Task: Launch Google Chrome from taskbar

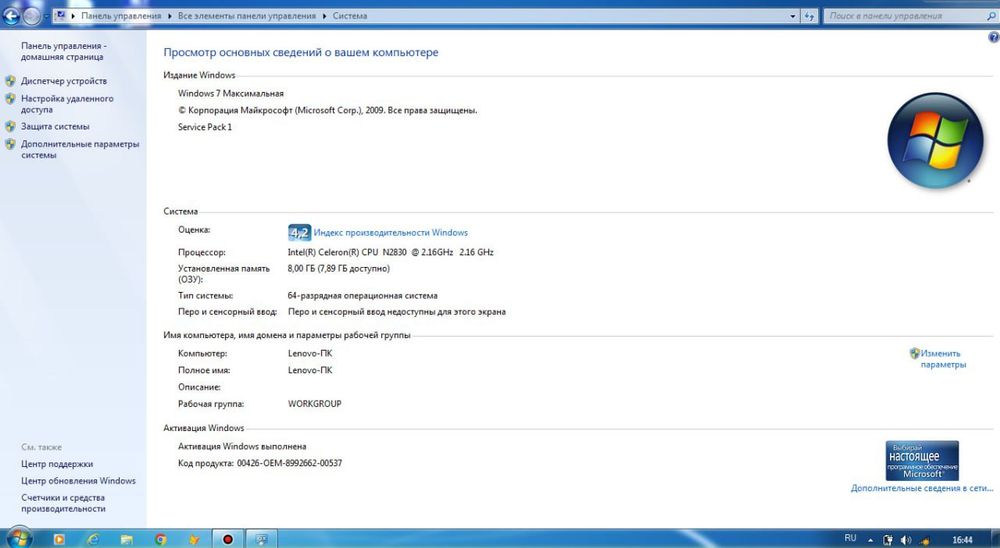Action: (161, 540)
